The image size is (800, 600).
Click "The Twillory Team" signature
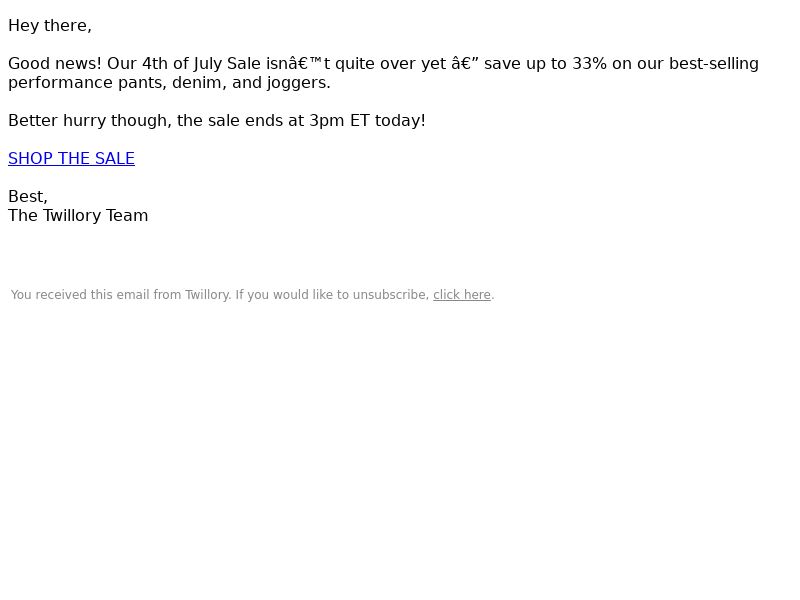78,215
